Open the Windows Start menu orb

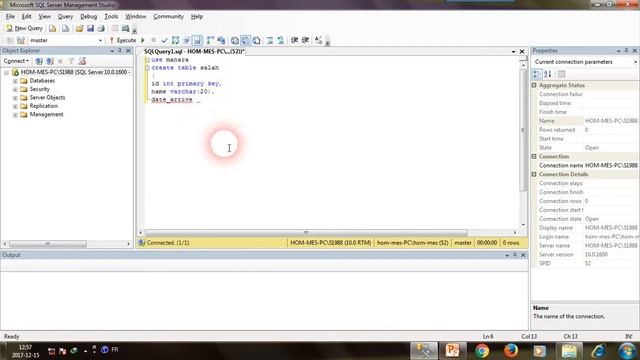click(627, 351)
